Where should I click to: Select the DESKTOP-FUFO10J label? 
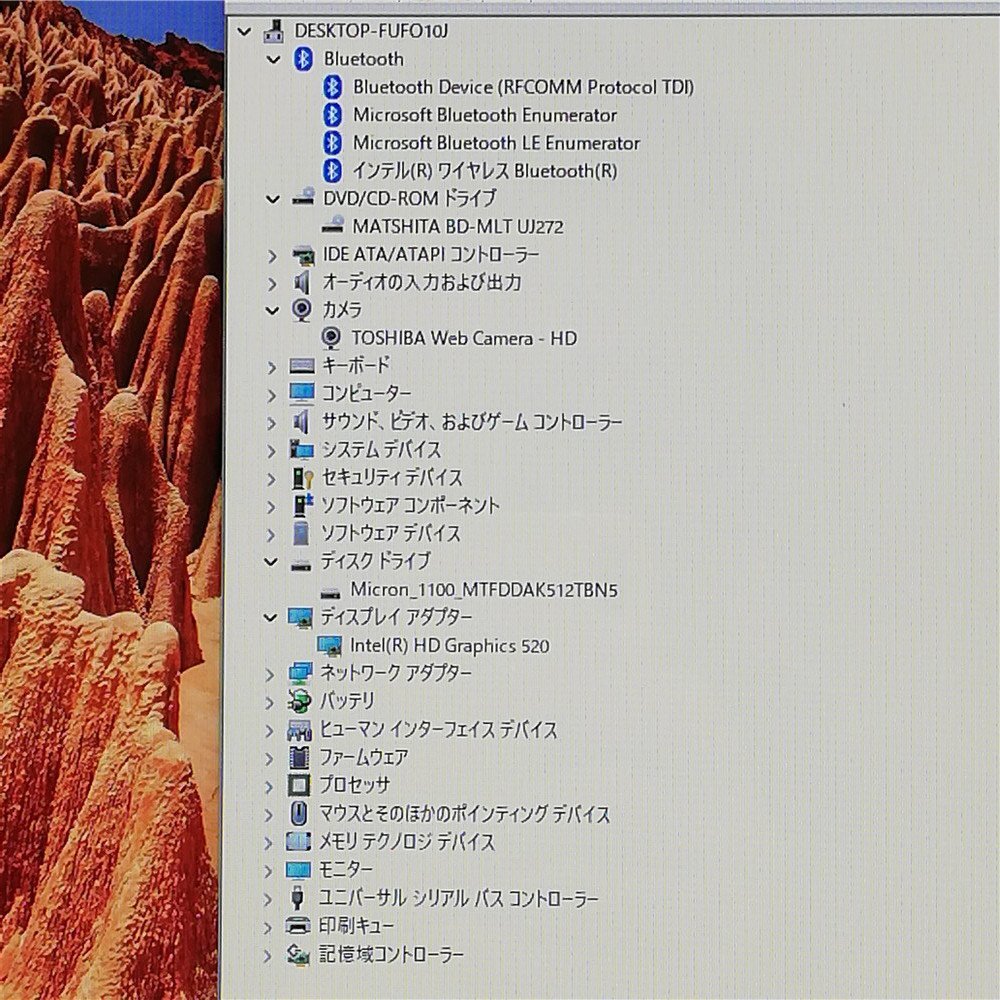tap(371, 31)
